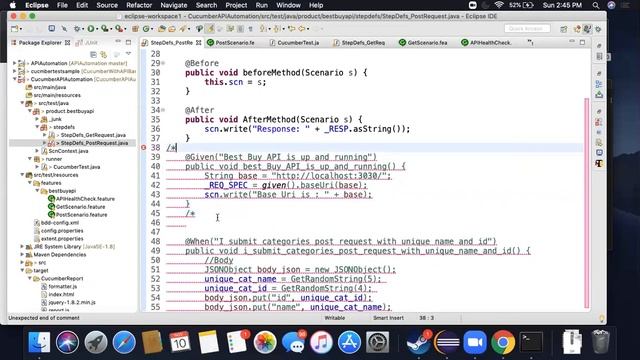Viewport: 640px width, 360px height.
Task: Select the JUnit view tab
Action: (x=87, y=42)
